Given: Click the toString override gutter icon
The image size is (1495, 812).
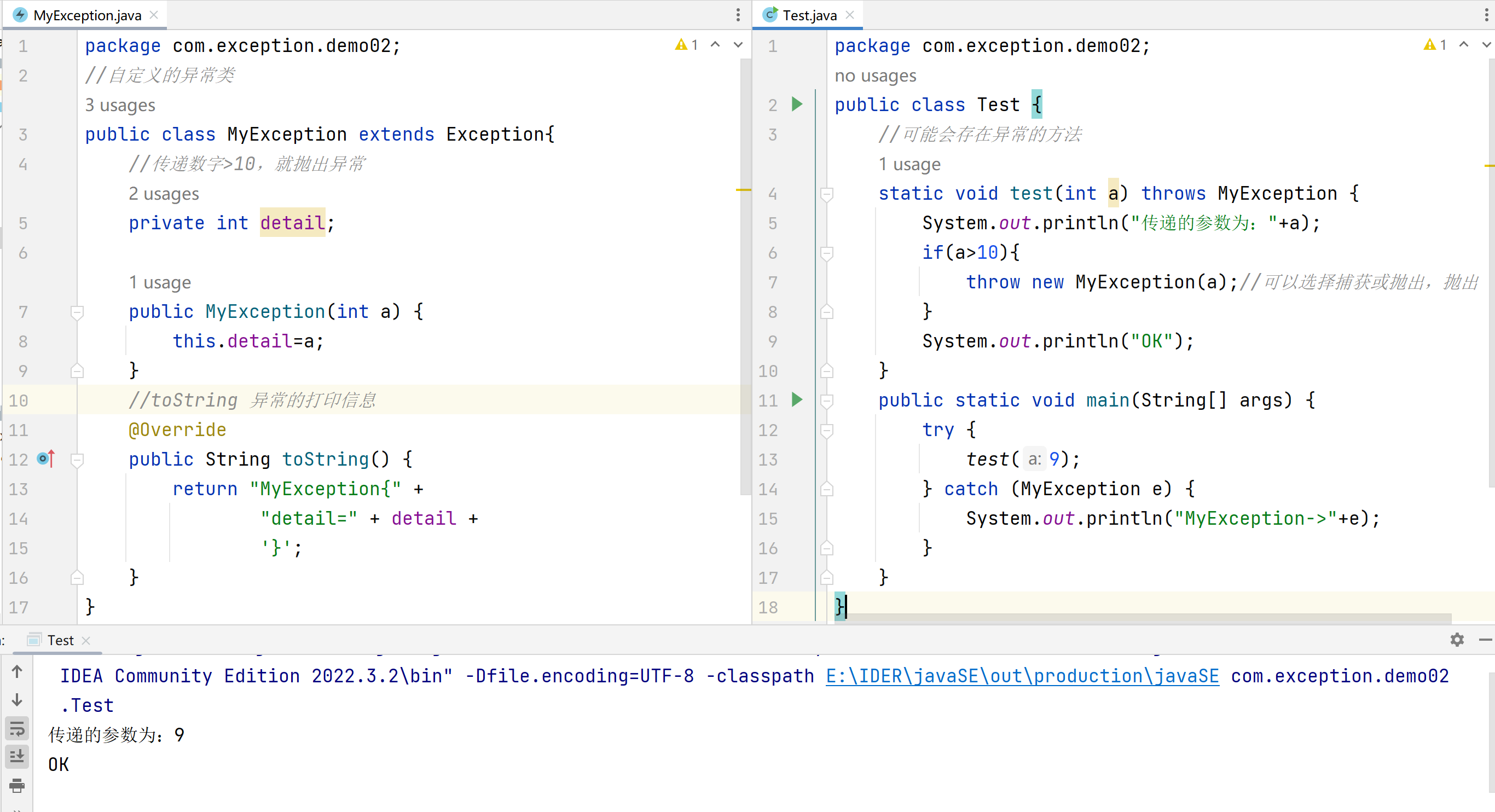Looking at the screenshot, I should point(46,459).
